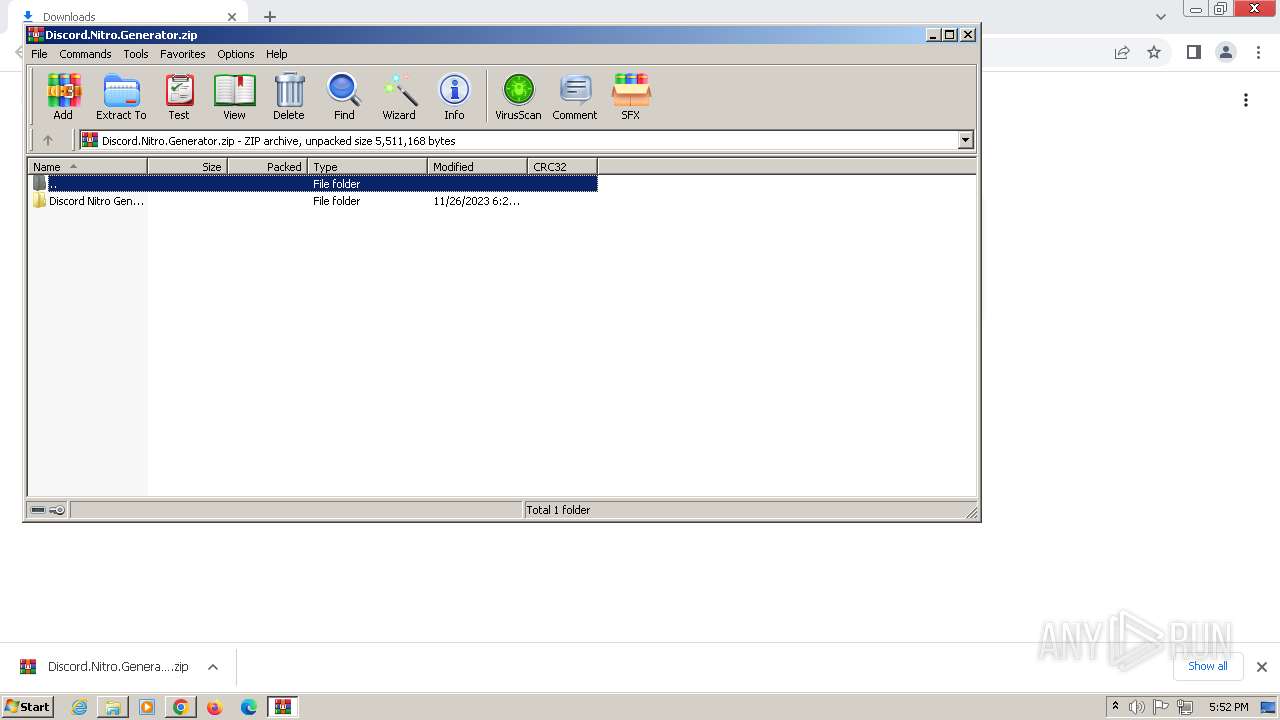Click the network tray icon

click(1185, 707)
